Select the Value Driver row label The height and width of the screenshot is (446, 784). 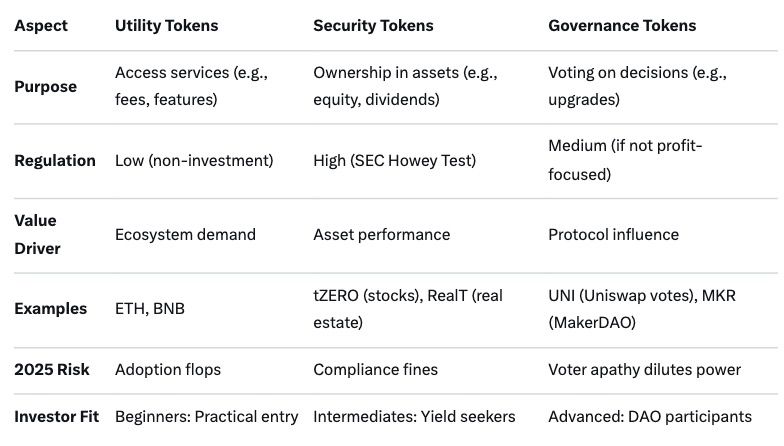click(x=36, y=234)
